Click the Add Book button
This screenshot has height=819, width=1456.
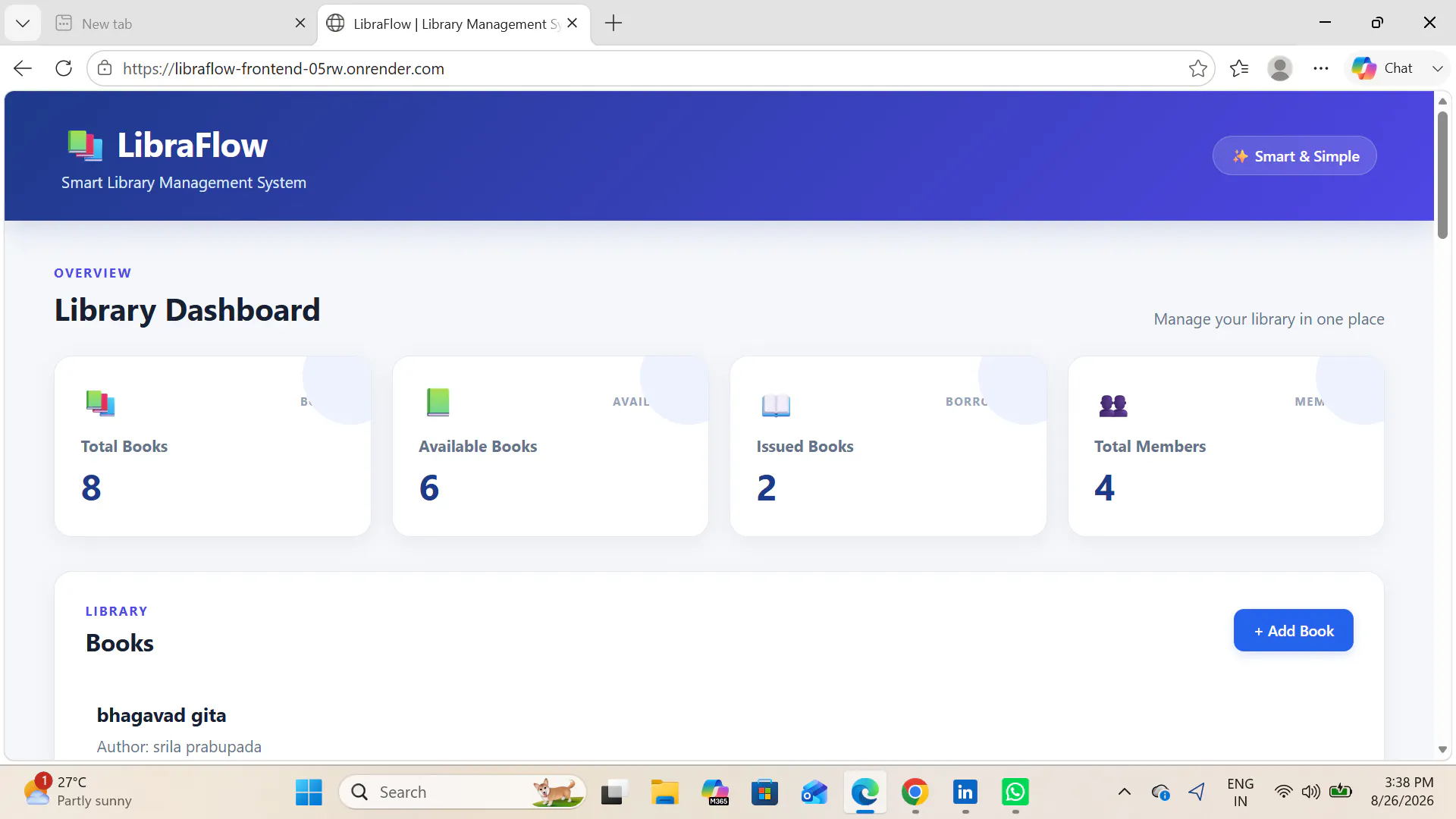coord(1294,630)
